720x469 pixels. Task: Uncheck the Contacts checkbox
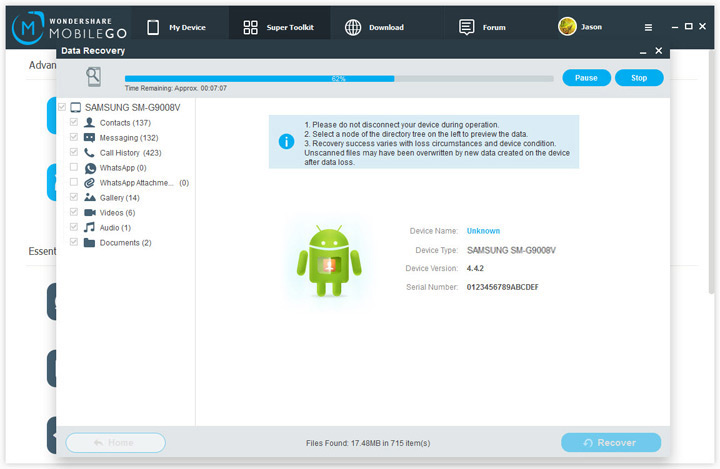(74, 122)
